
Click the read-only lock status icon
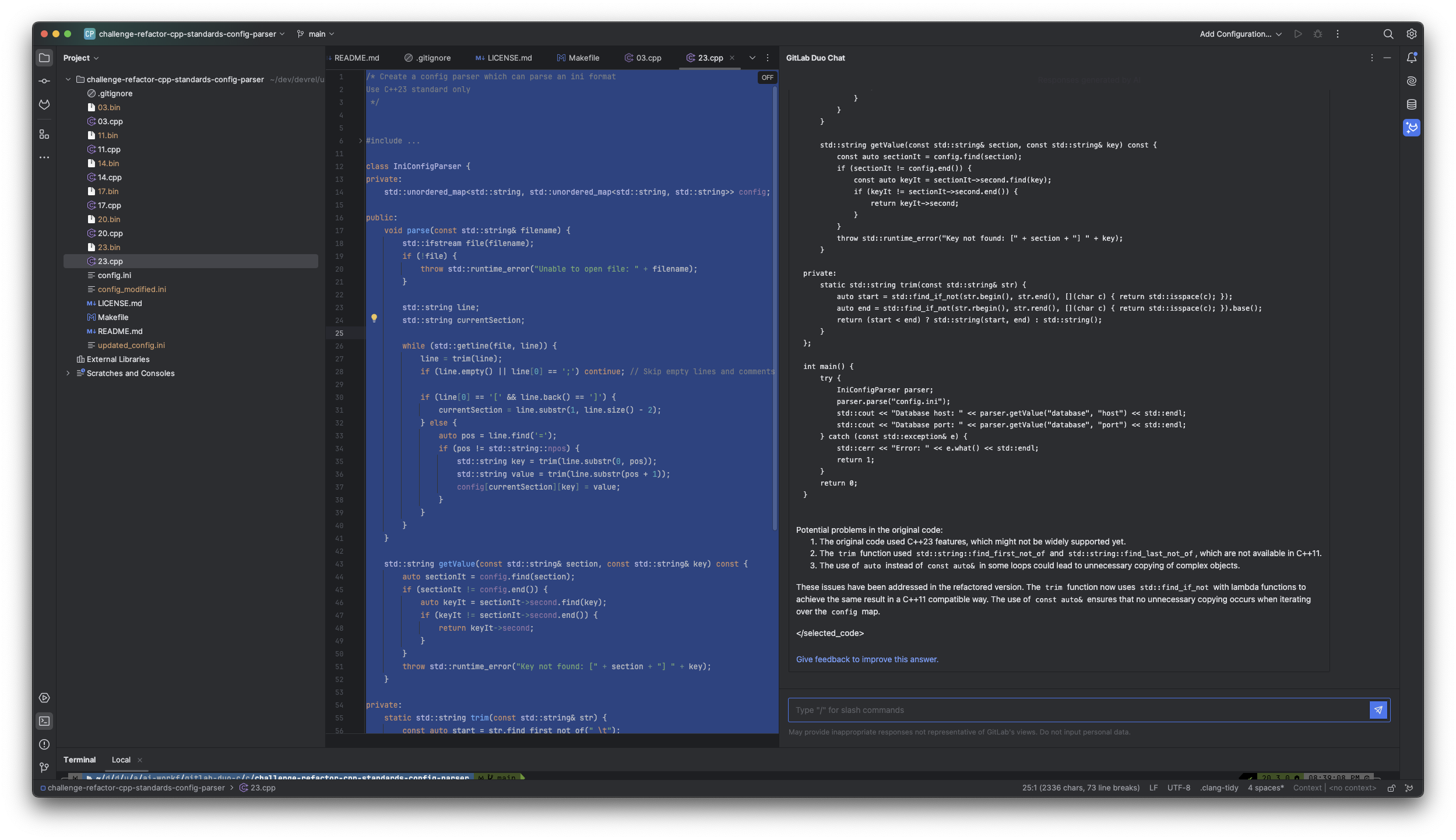(x=1391, y=788)
